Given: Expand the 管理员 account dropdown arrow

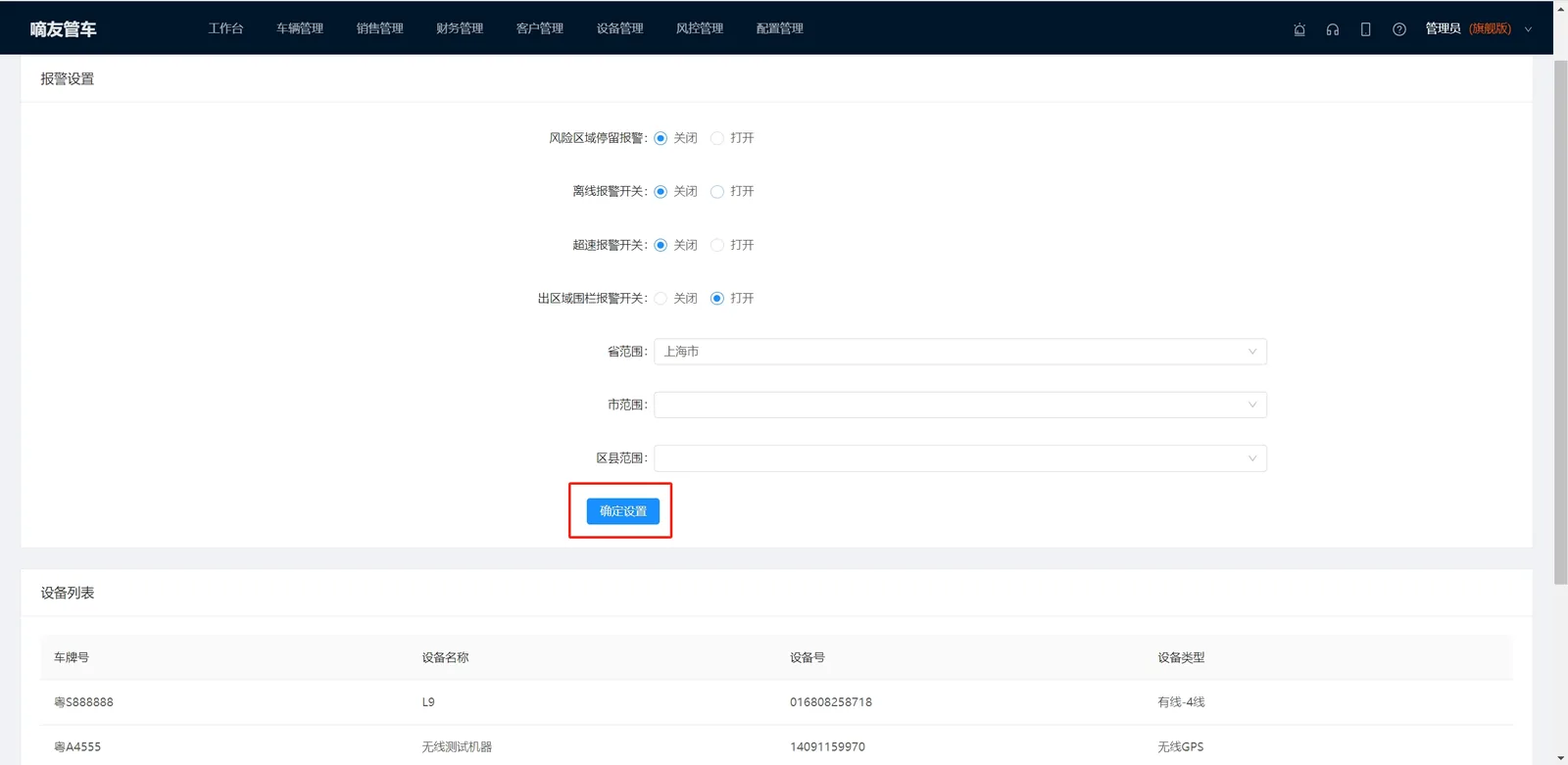Looking at the screenshot, I should [x=1528, y=29].
